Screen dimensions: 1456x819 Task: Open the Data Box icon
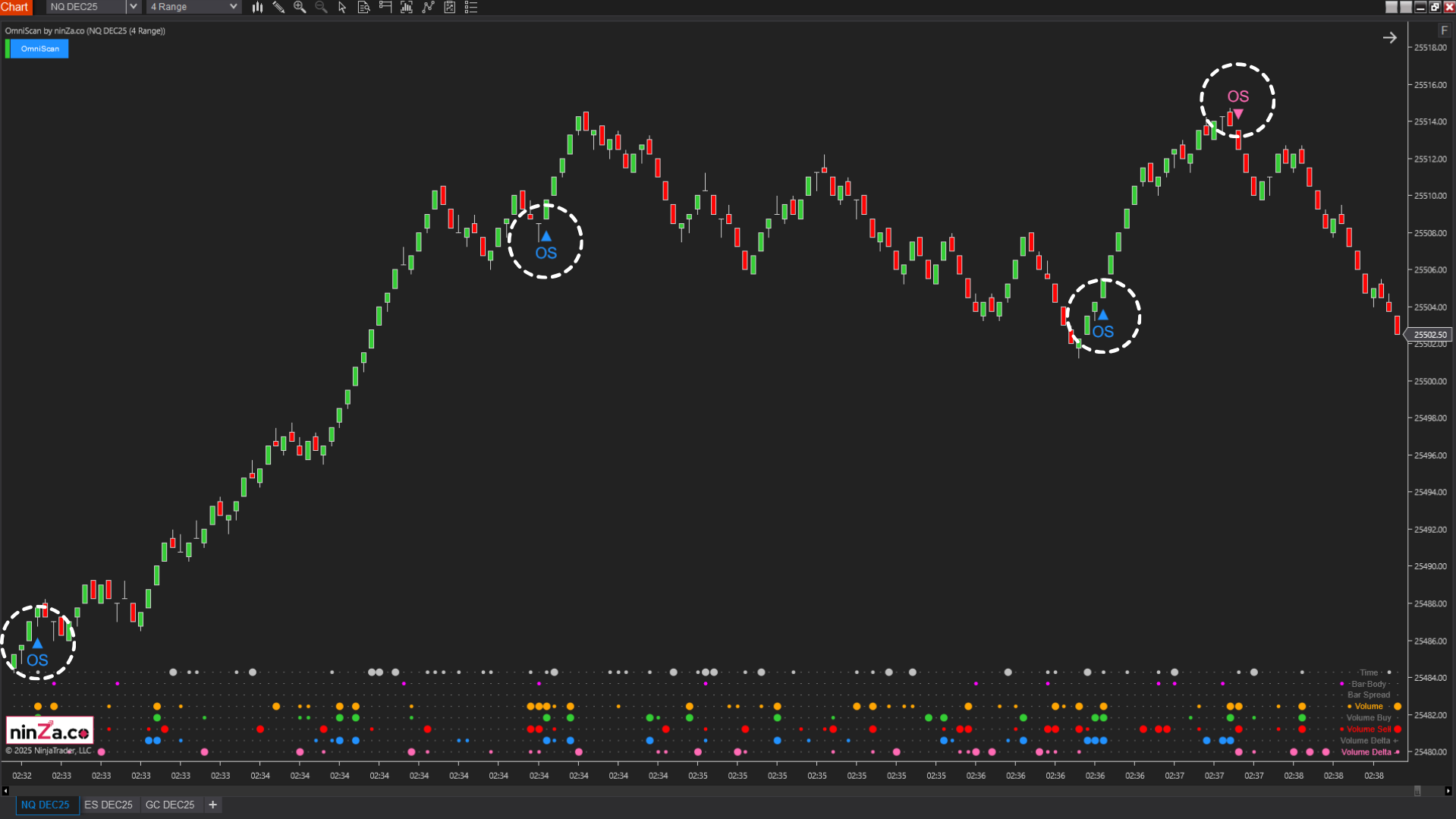click(x=363, y=7)
